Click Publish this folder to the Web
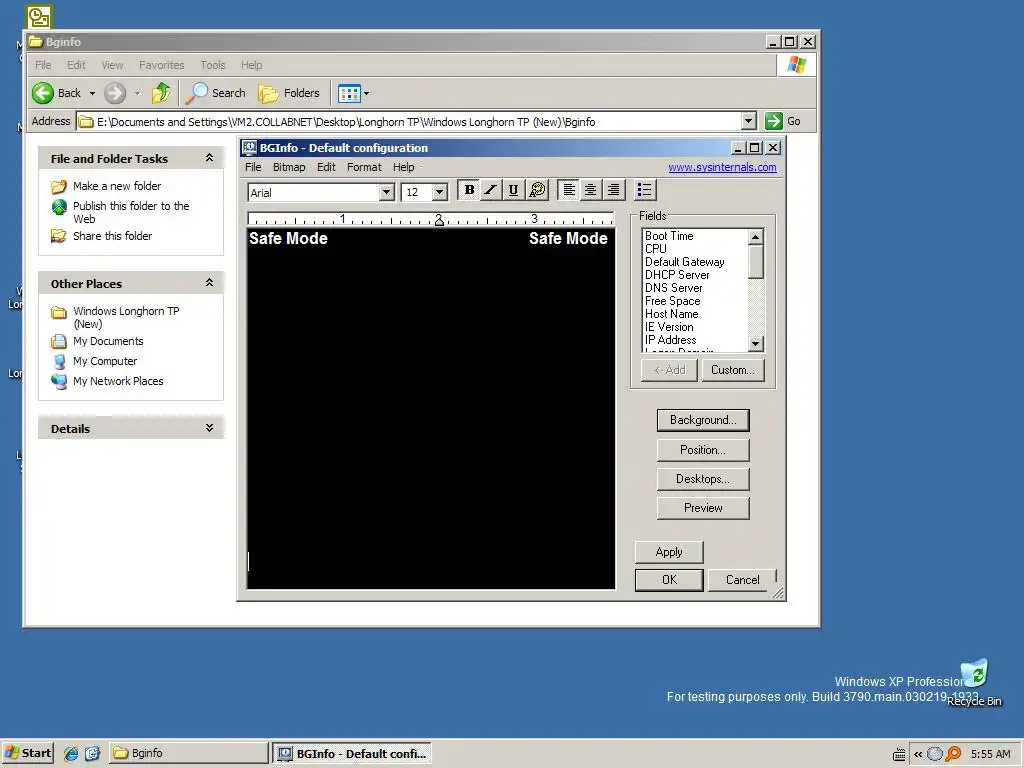This screenshot has height=768, width=1024. click(131, 212)
